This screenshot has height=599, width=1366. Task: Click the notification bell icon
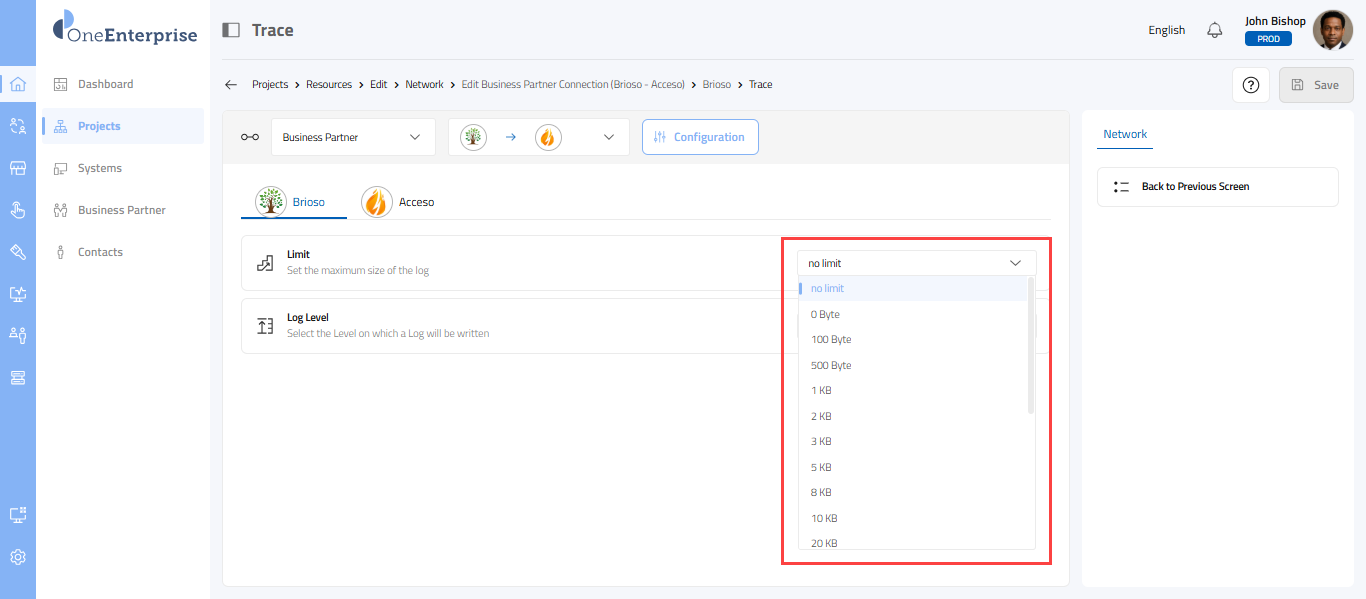[x=1214, y=30]
